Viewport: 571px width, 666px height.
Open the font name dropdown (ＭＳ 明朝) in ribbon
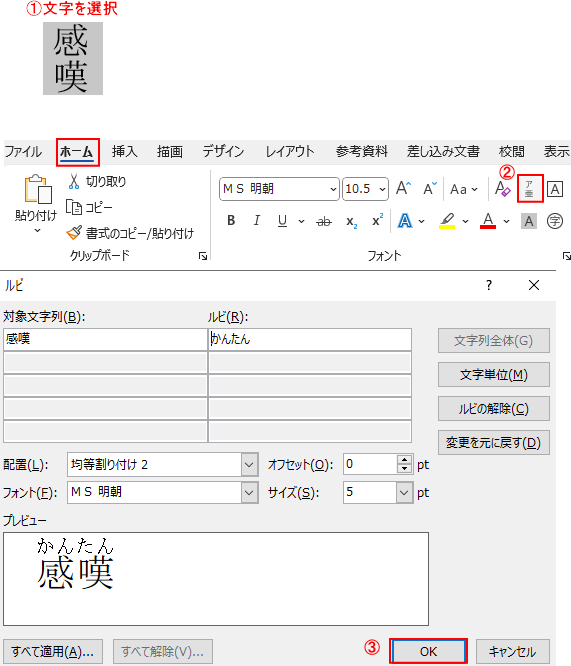(334, 189)
